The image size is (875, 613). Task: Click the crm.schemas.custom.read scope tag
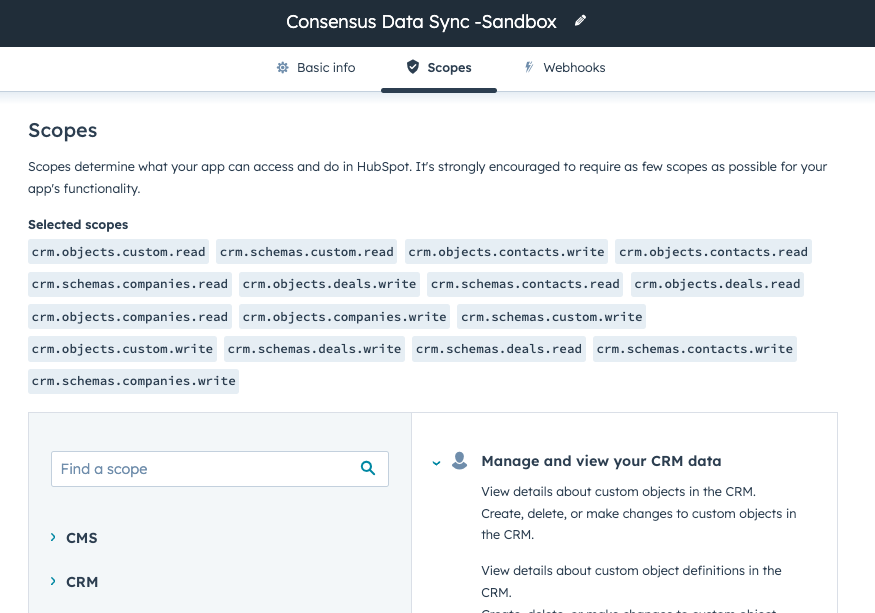click(306, 252)
